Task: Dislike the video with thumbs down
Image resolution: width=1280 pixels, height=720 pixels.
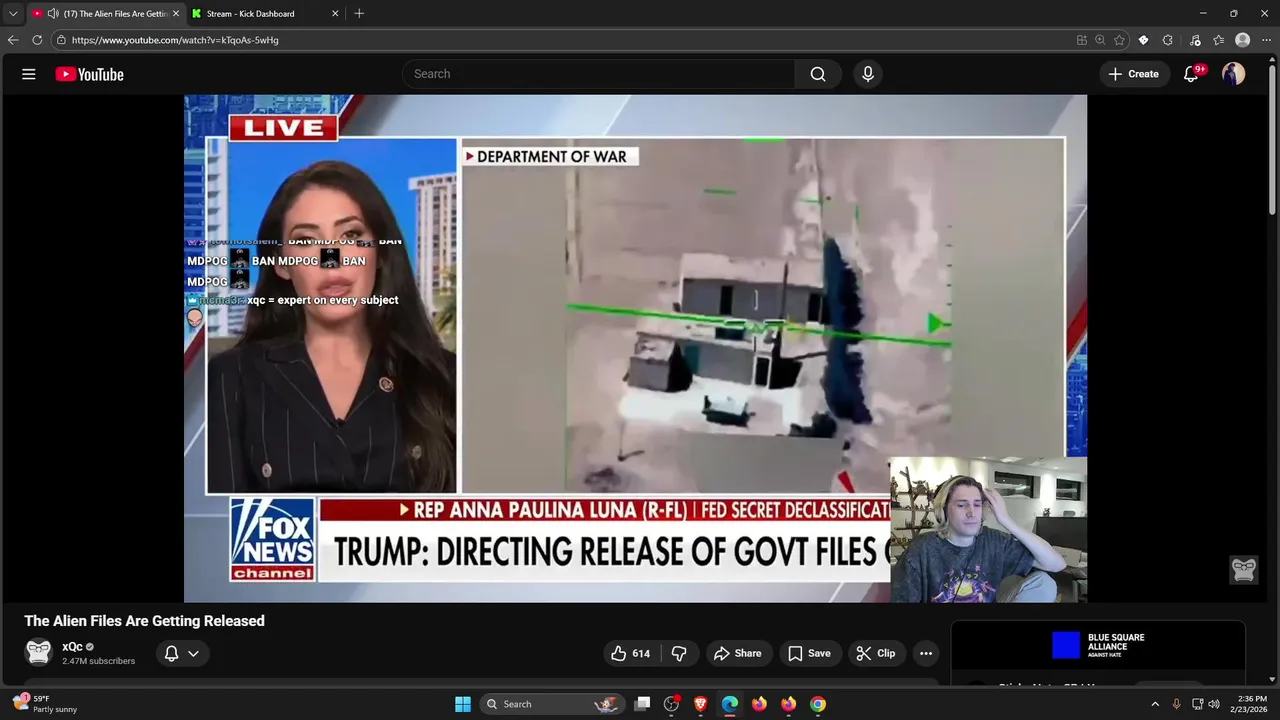Action: (x=679, y=653)
